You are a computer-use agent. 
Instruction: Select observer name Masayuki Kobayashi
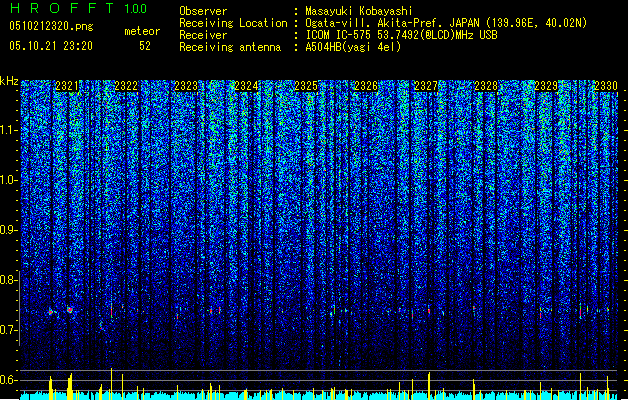359,11
